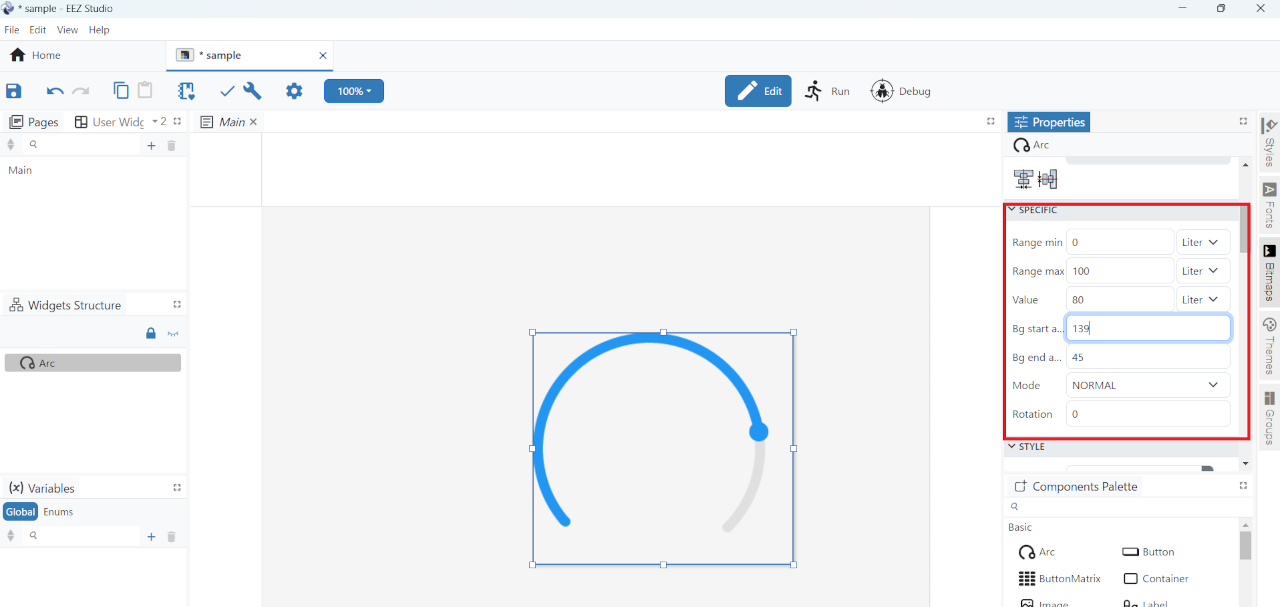This screenshot has height=607, width=1280.
Task: Switch to Run mode
Action: point(827,91)
